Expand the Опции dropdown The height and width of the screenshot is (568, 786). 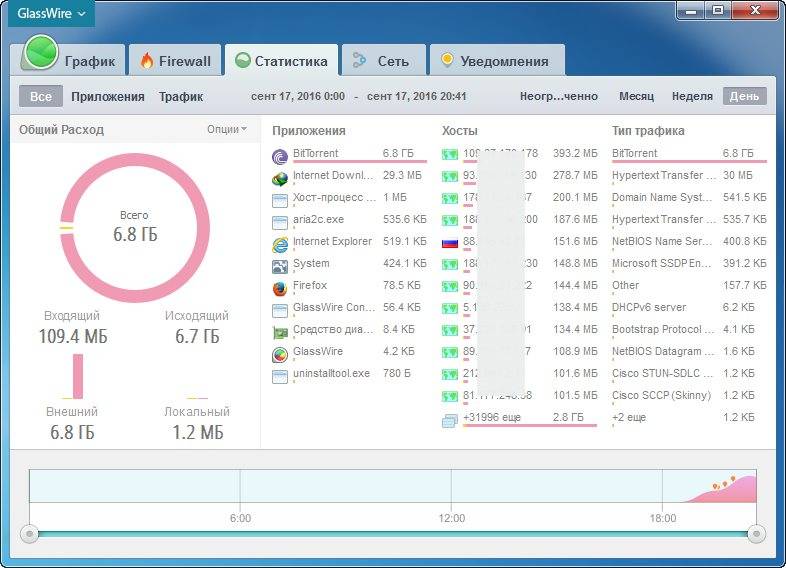(227, 129)
